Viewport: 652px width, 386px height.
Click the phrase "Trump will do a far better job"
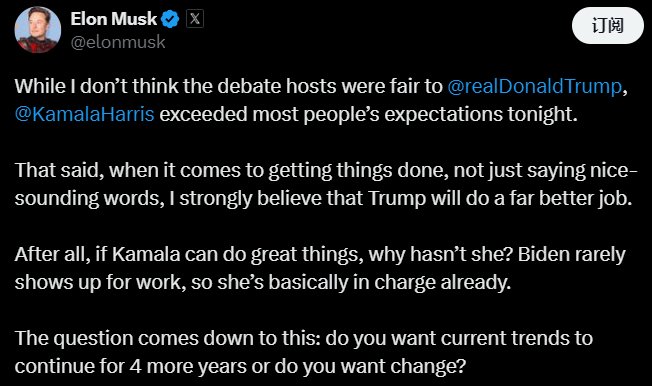pyautogui.click(x=500, y=198)
